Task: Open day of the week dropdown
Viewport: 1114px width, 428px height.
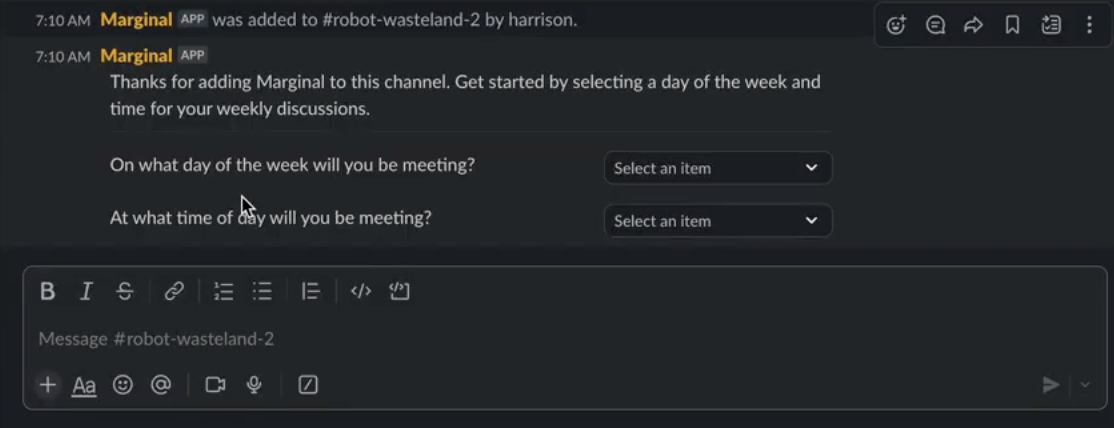Action: pyautogui.click(x=718, y=168)
